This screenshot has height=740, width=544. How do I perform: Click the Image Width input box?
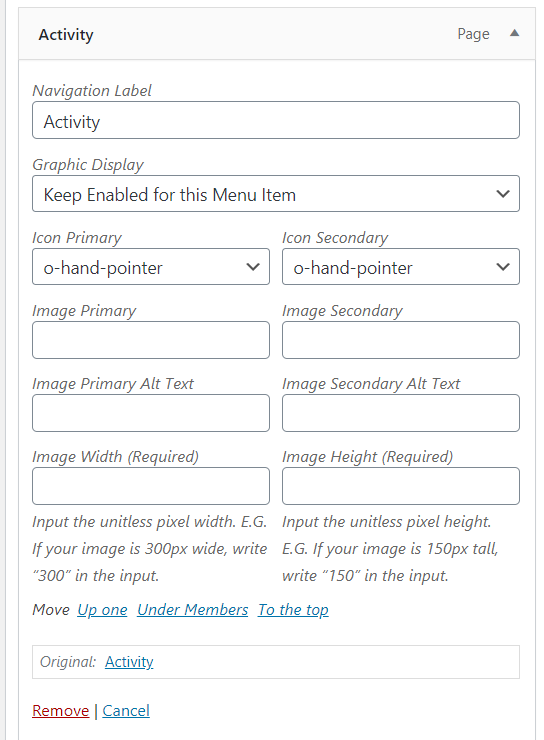pyautogui.click(x=151, y=486)
